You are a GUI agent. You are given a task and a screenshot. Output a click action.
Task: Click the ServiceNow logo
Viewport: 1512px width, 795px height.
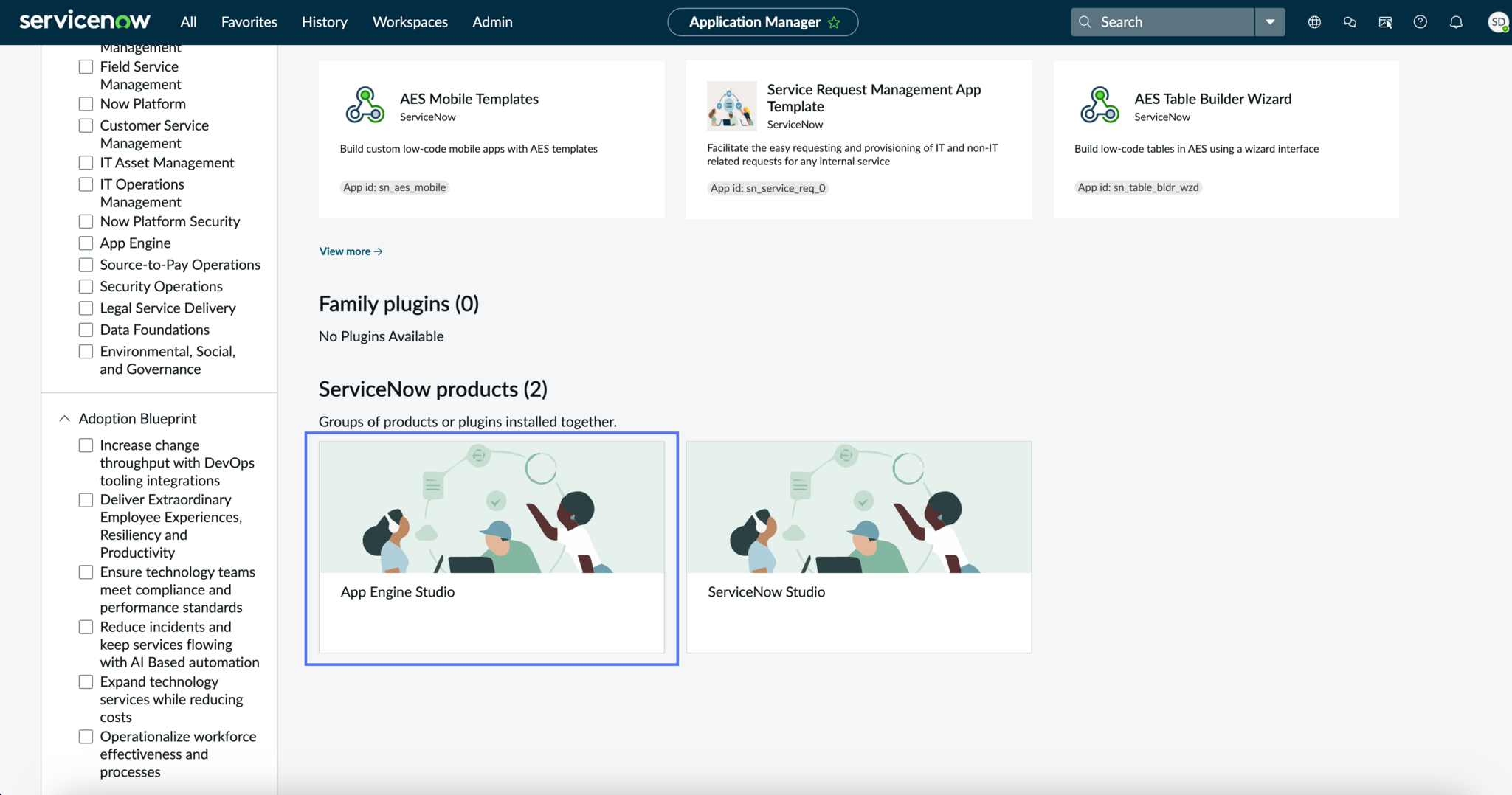tap(85, 21)
